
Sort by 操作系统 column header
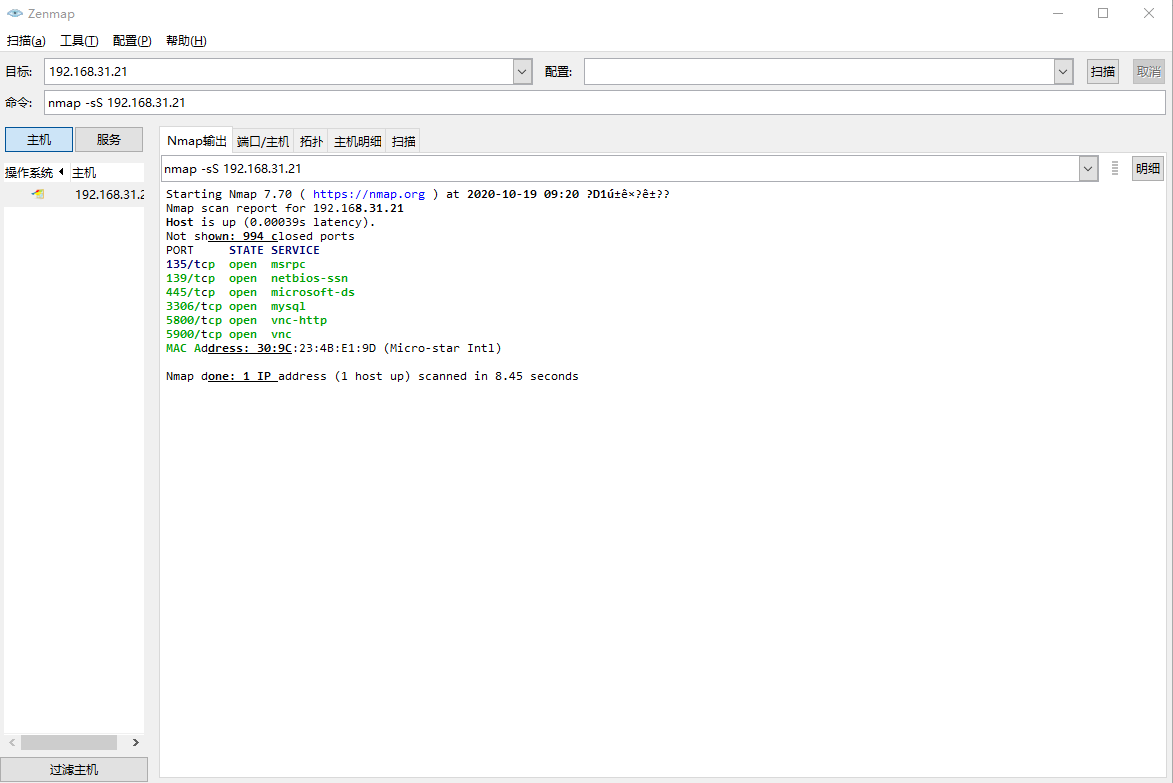coord(34,173)
